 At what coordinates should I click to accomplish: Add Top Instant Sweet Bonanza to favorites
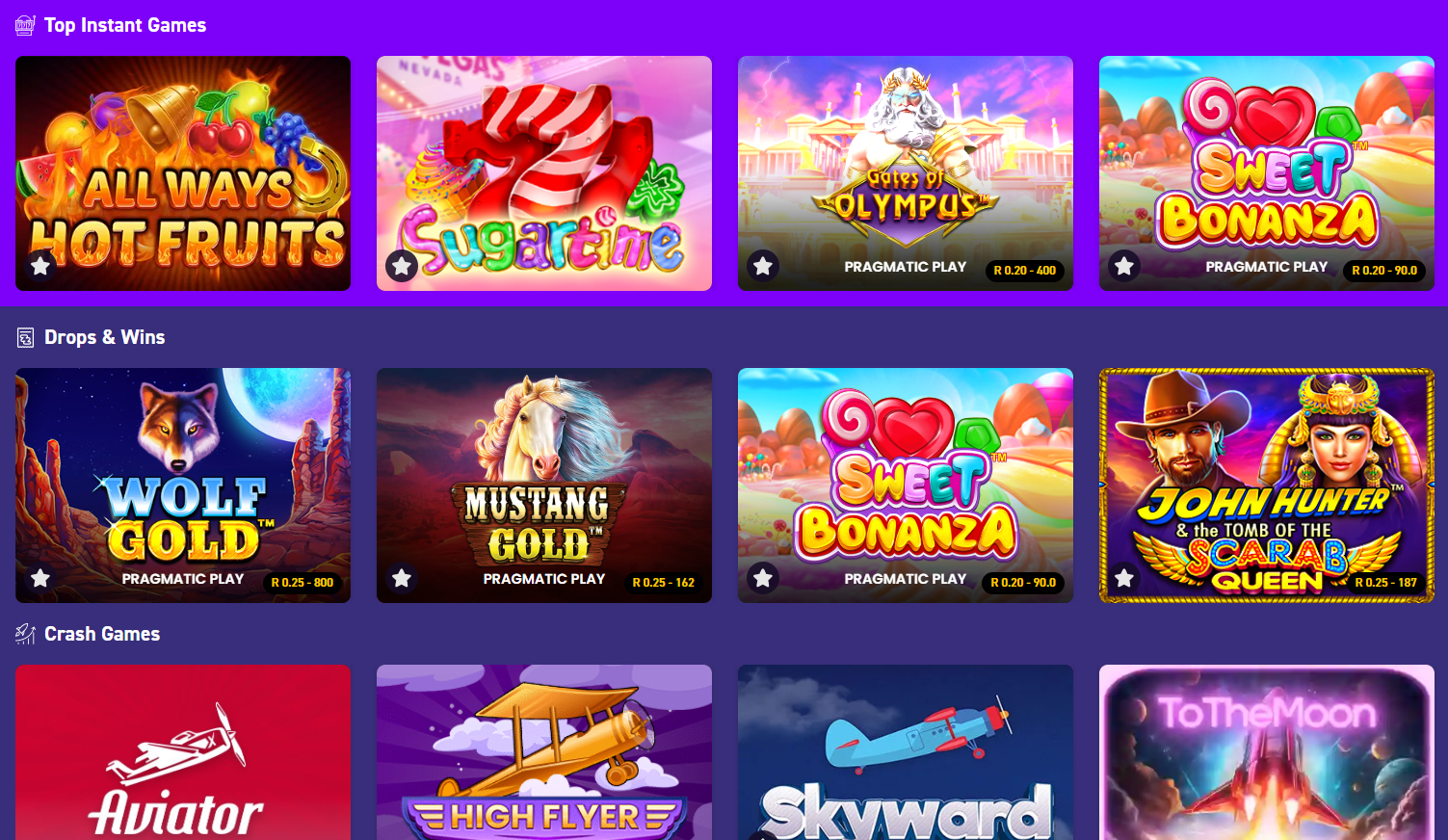1124,266
